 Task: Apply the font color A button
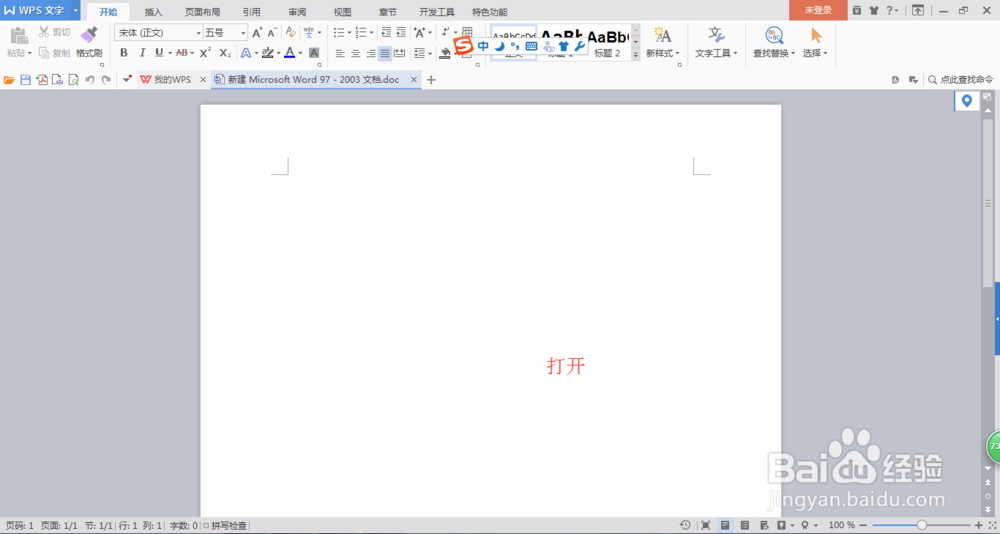(290, 53)
